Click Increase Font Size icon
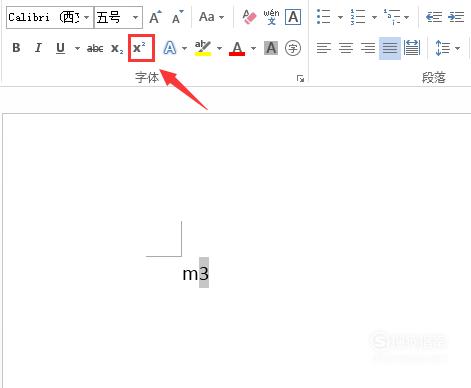471x388 pixels. pyautogui.click(x=155, y=17)
